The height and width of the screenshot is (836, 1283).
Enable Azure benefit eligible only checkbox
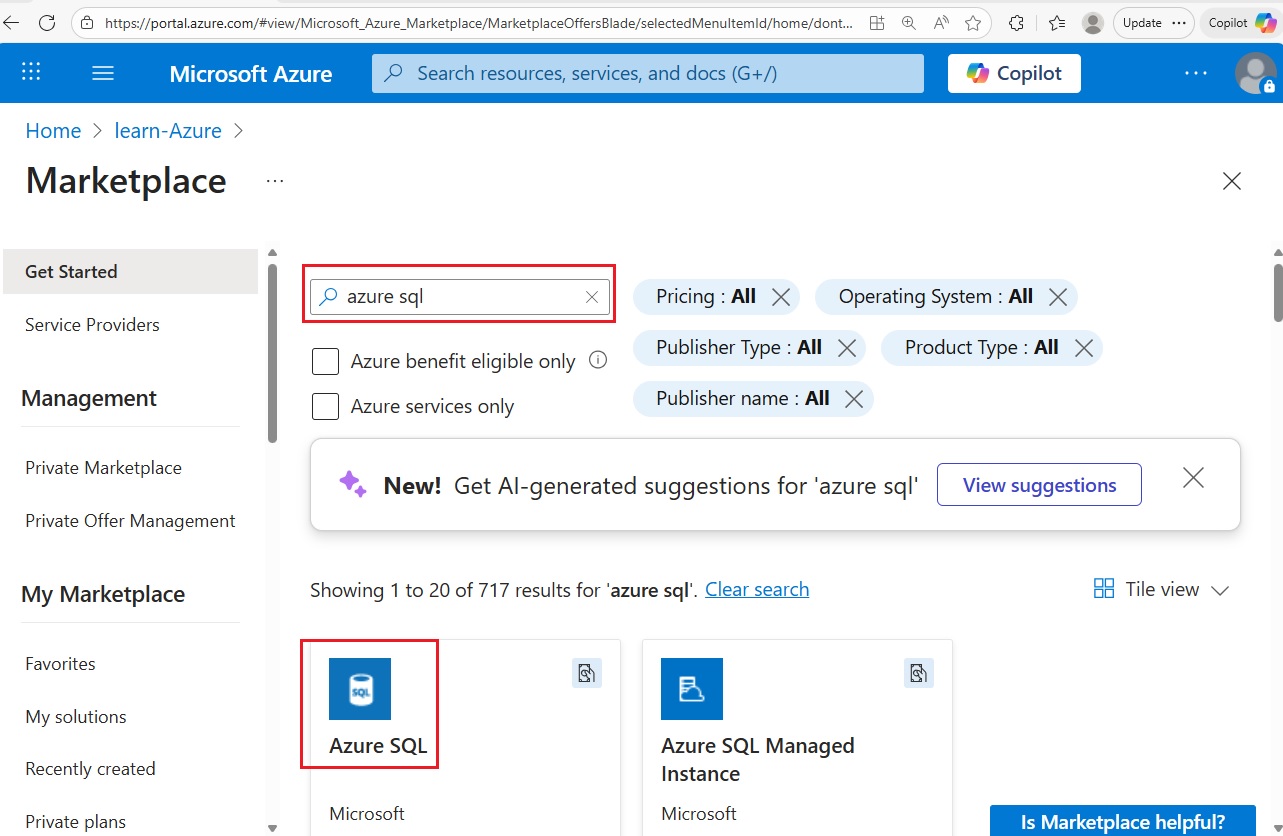[325, 361]
